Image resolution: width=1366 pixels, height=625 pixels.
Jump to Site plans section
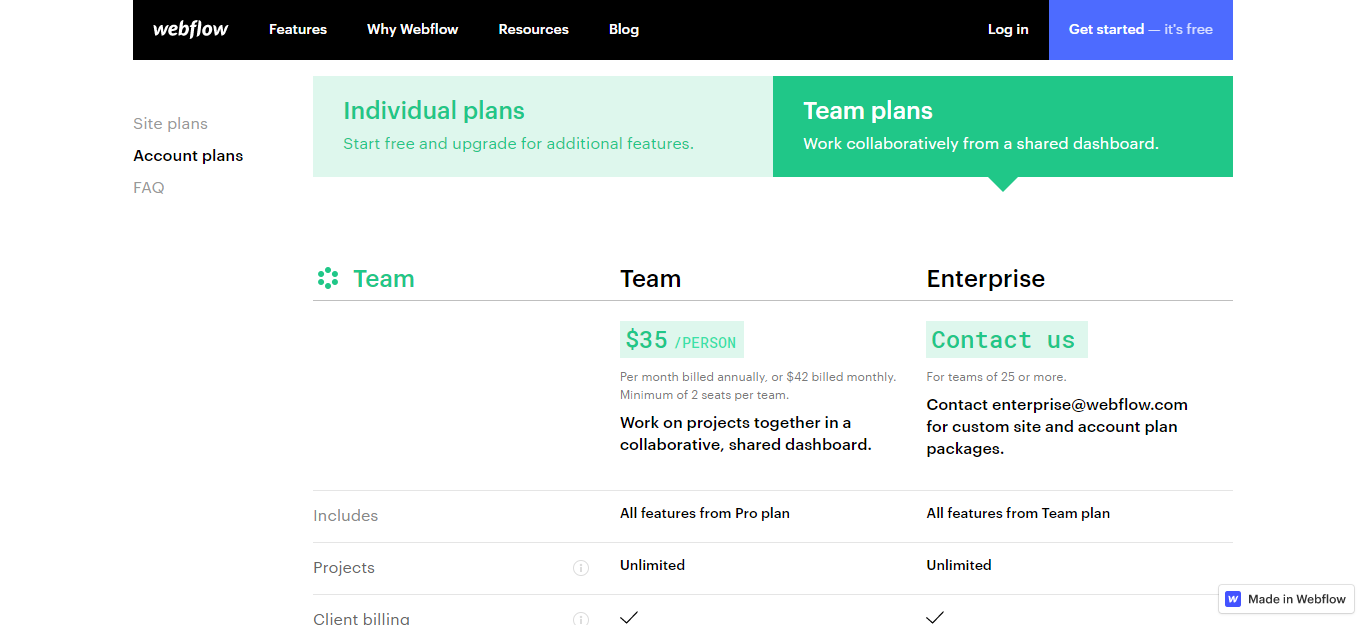coord(170,124)
